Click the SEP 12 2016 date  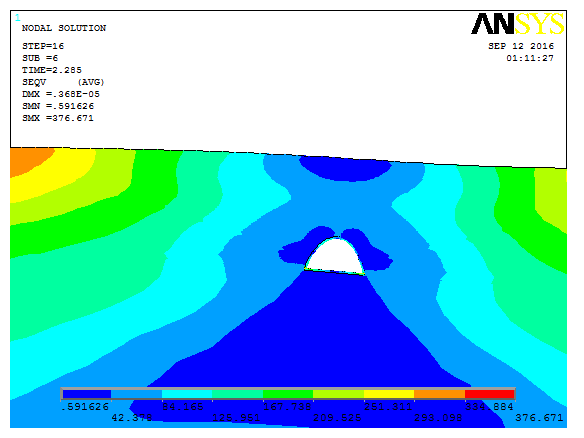521,46
